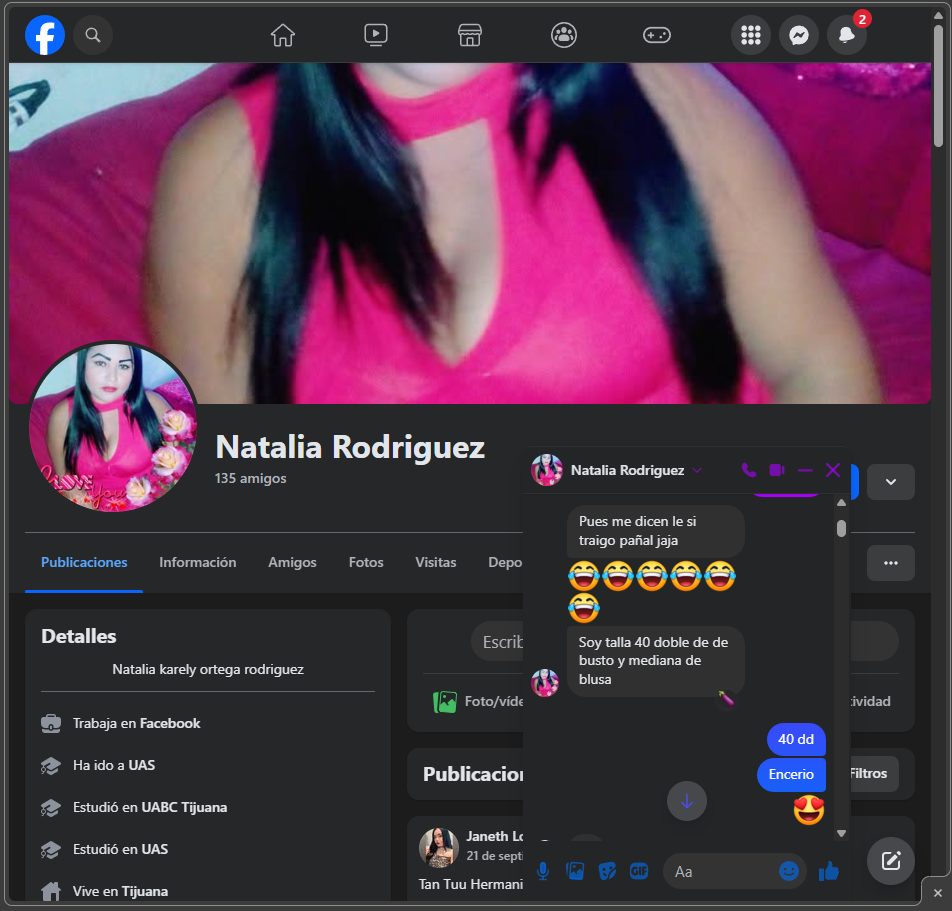Viewport: 952px width, 911px height.
Task: Open the Información tab
Action: tap(197, 562)
